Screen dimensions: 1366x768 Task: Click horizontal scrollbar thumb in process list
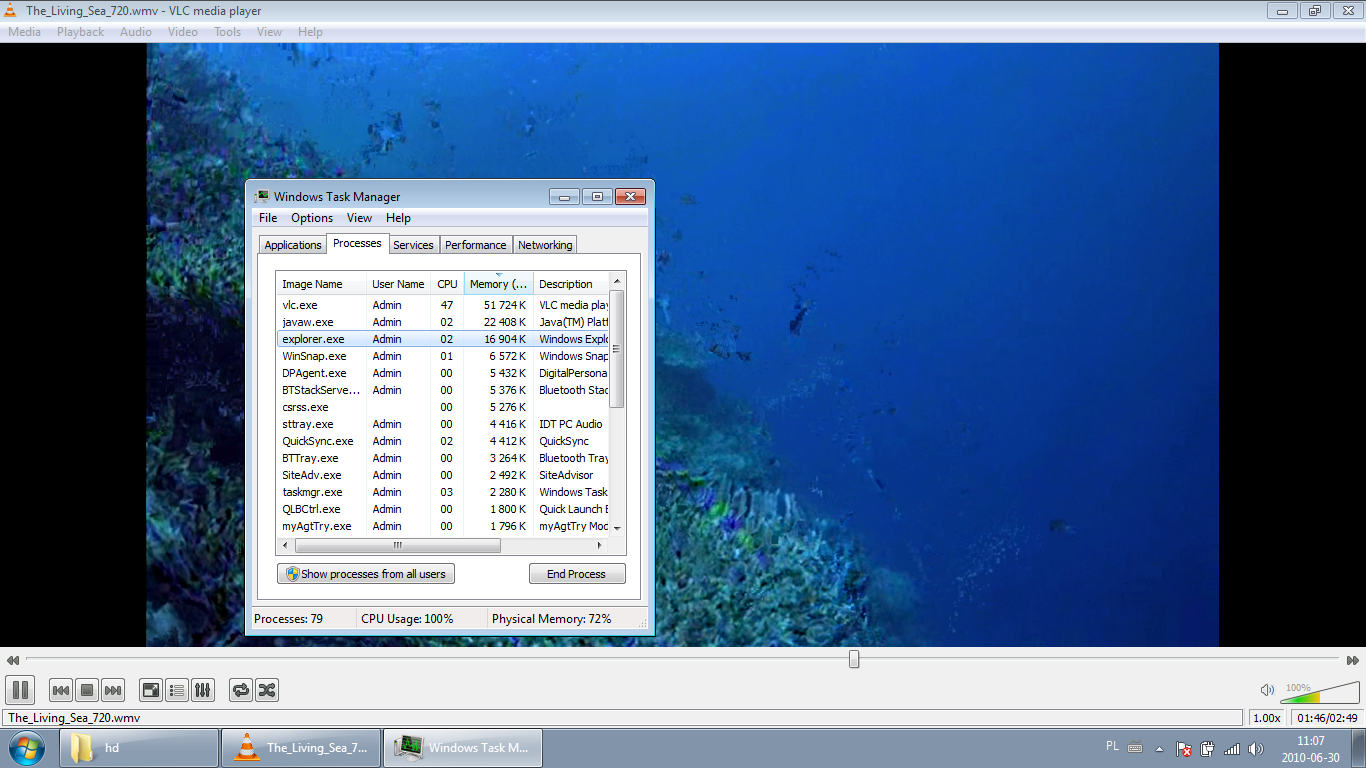397,546
